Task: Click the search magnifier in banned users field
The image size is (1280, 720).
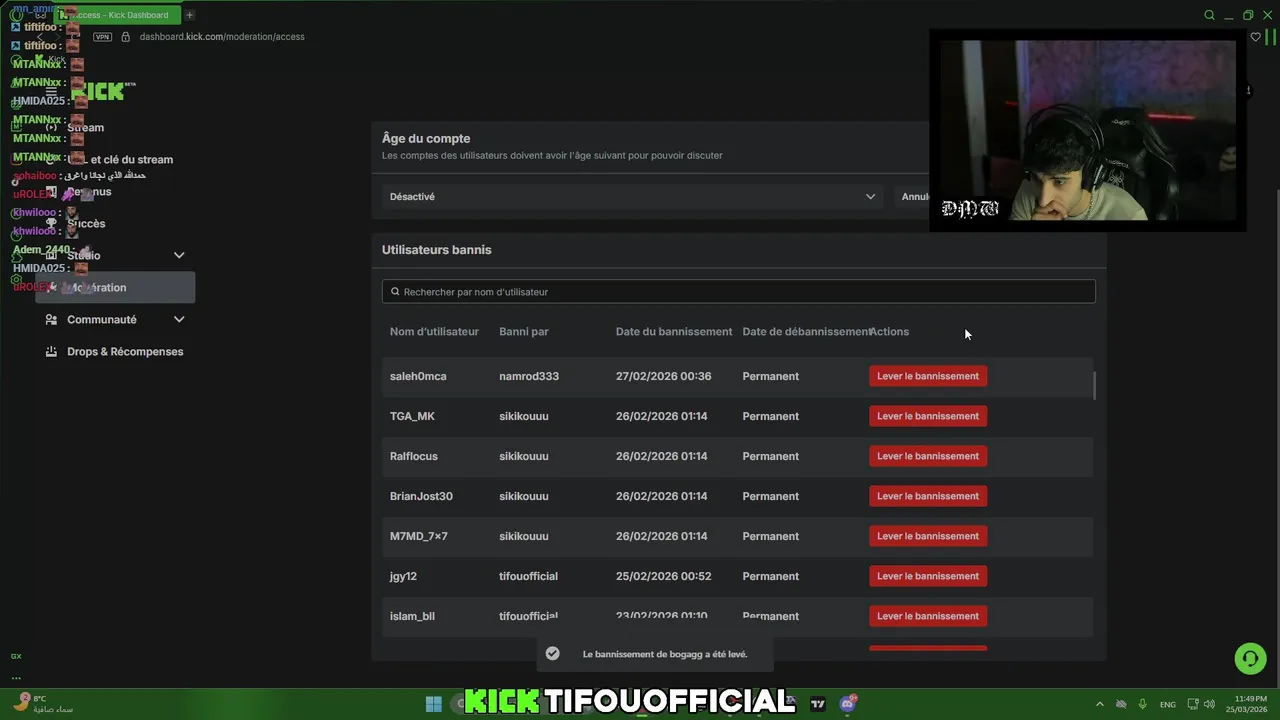Action: pyautogui.click(x=396, y=292)
